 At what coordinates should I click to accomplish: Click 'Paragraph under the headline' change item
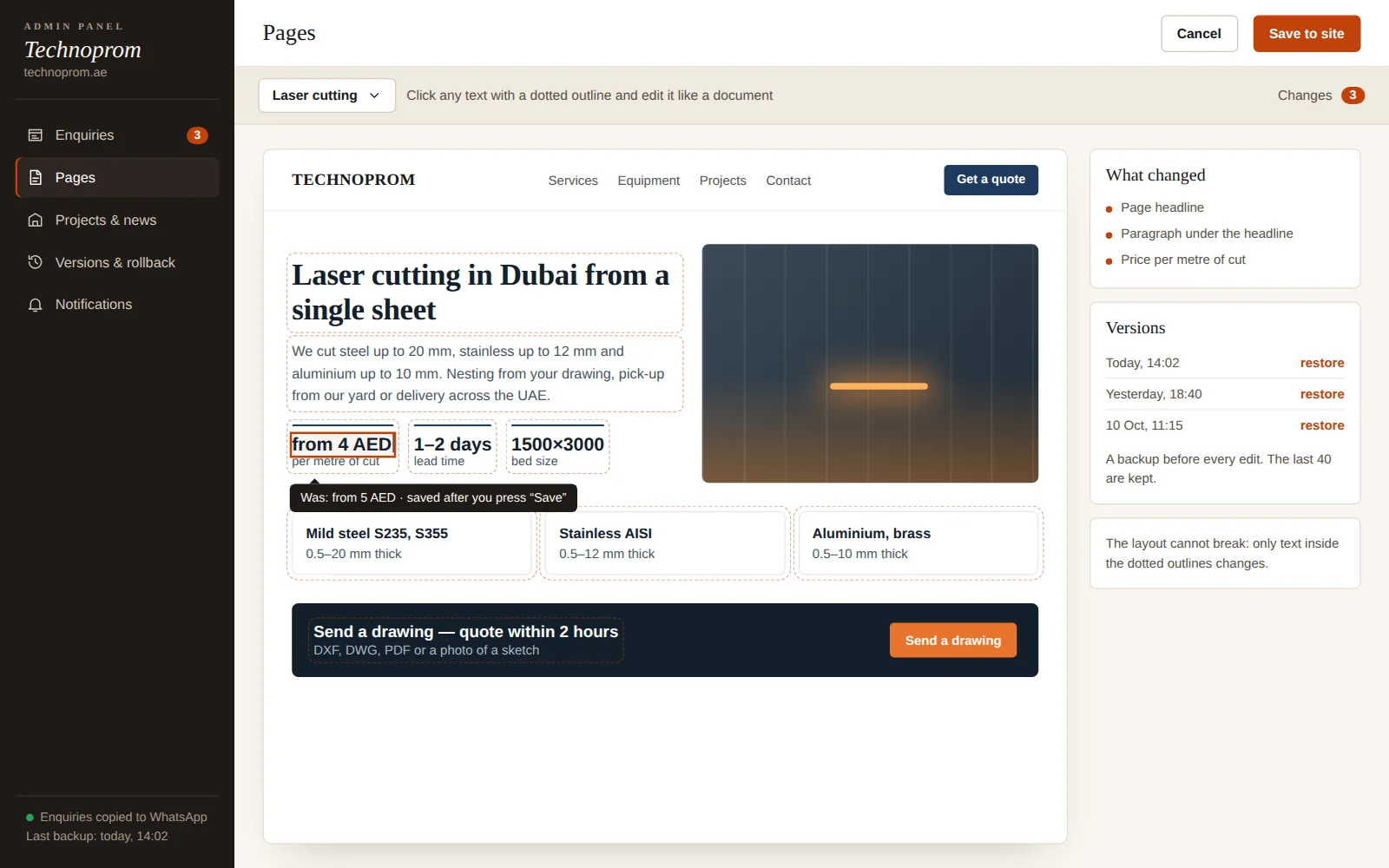coord(1207,233)
